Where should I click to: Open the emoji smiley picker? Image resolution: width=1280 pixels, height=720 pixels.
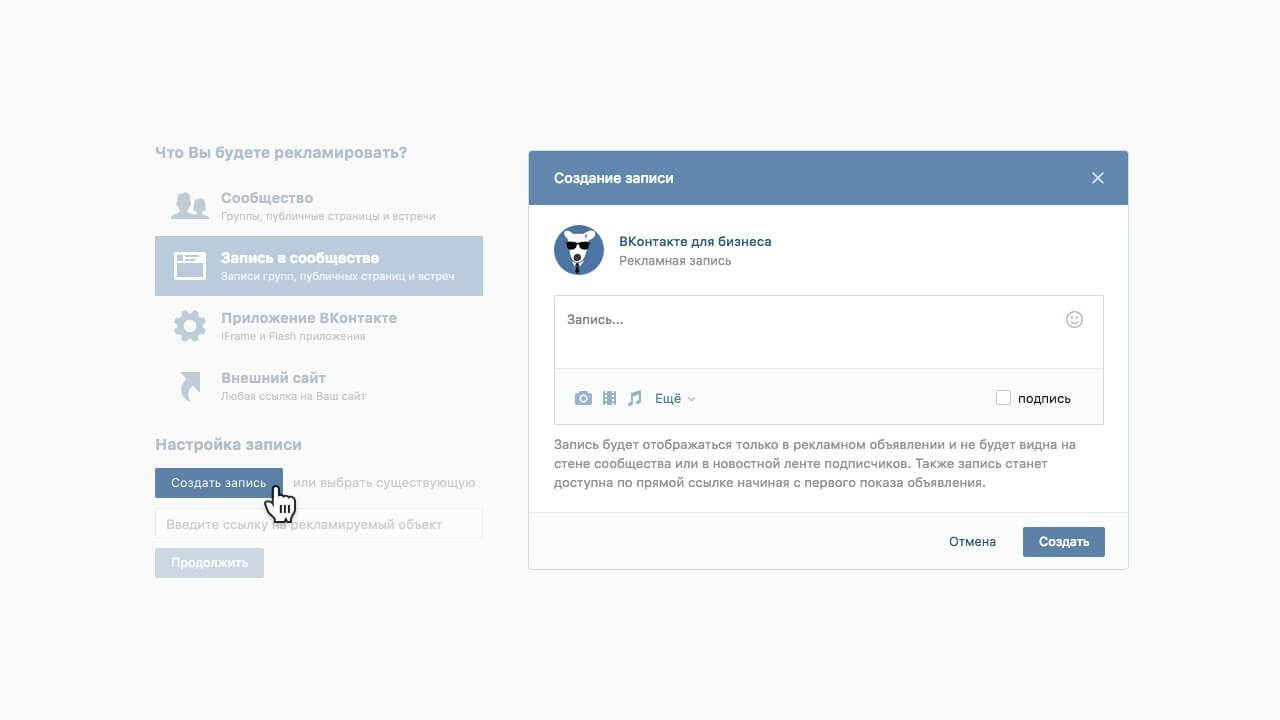tap(1074, 320)
